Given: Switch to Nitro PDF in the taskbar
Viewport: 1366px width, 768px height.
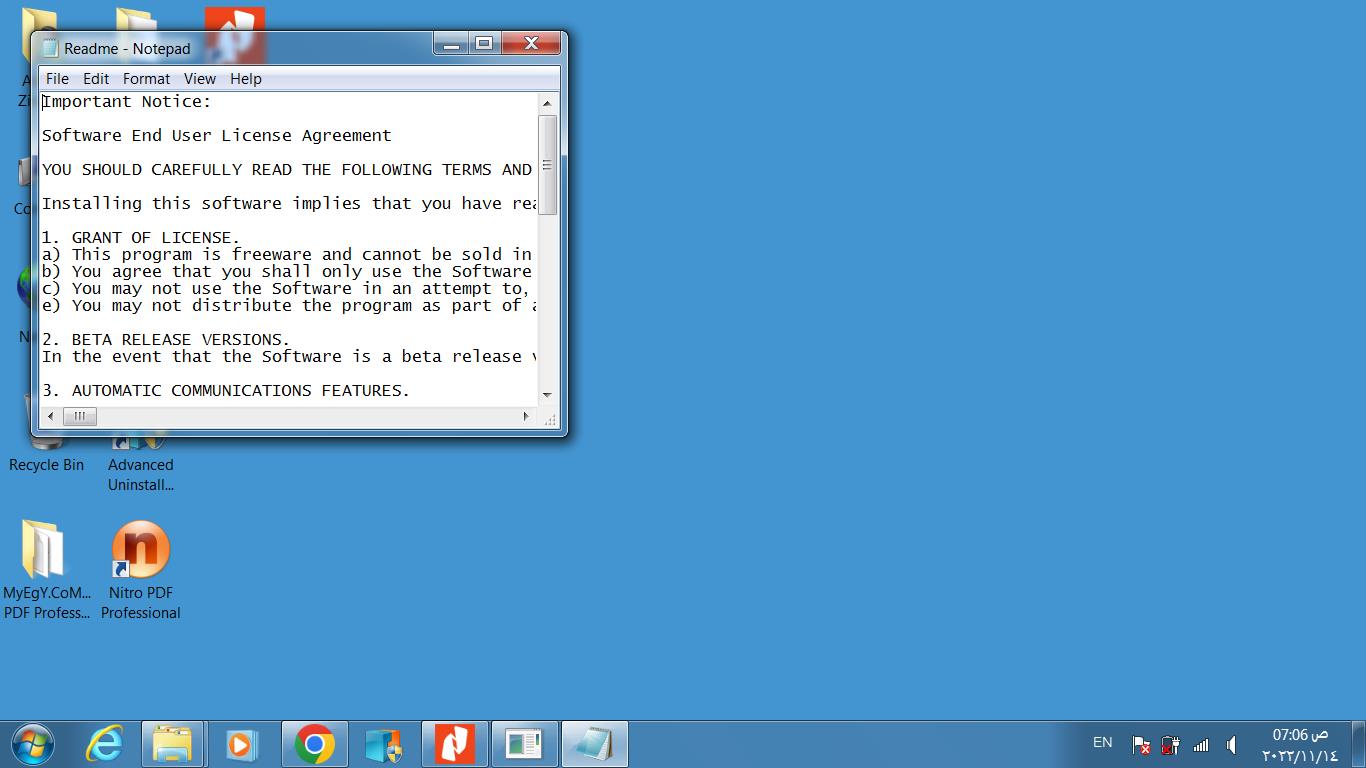Looking at the screenshot, I should point(454,745).
